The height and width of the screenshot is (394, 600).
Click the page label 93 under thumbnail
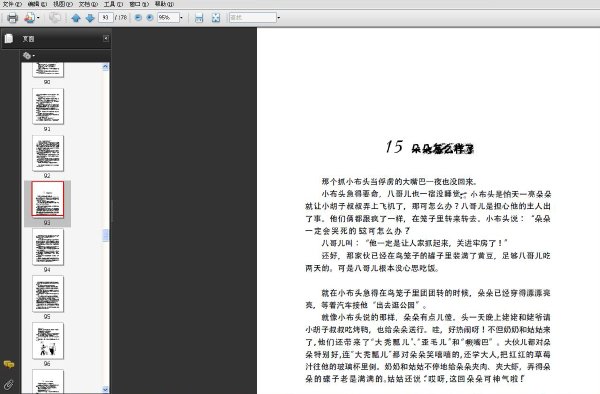47,223
